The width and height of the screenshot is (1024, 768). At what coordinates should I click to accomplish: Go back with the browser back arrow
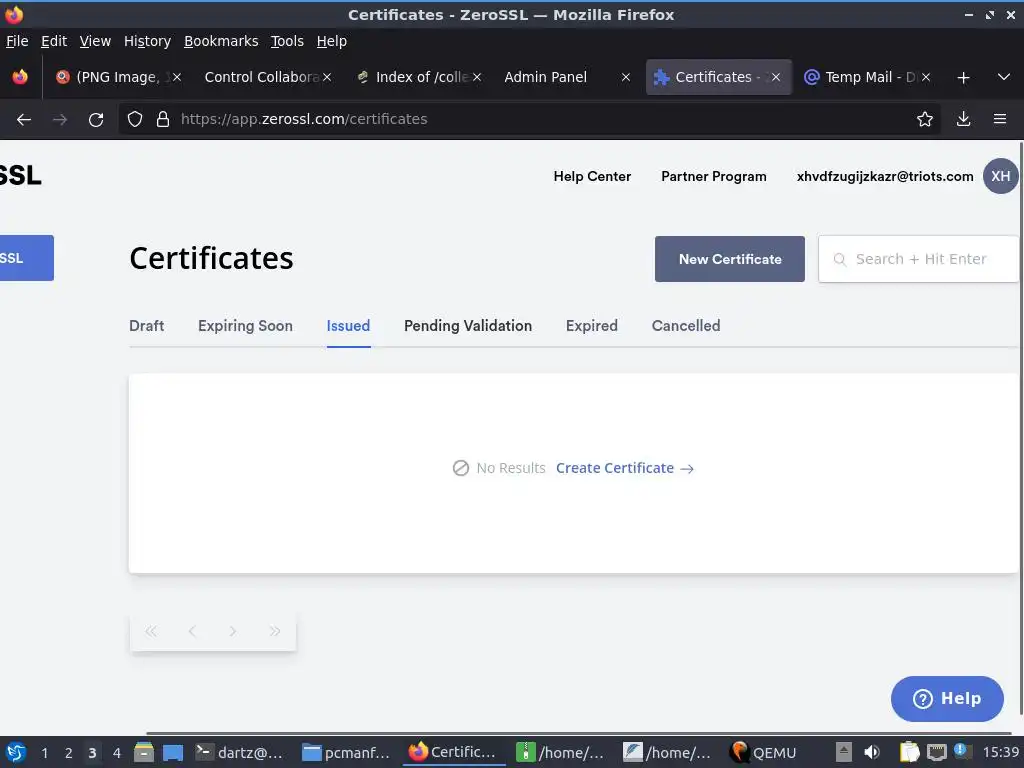click(24, 120)
